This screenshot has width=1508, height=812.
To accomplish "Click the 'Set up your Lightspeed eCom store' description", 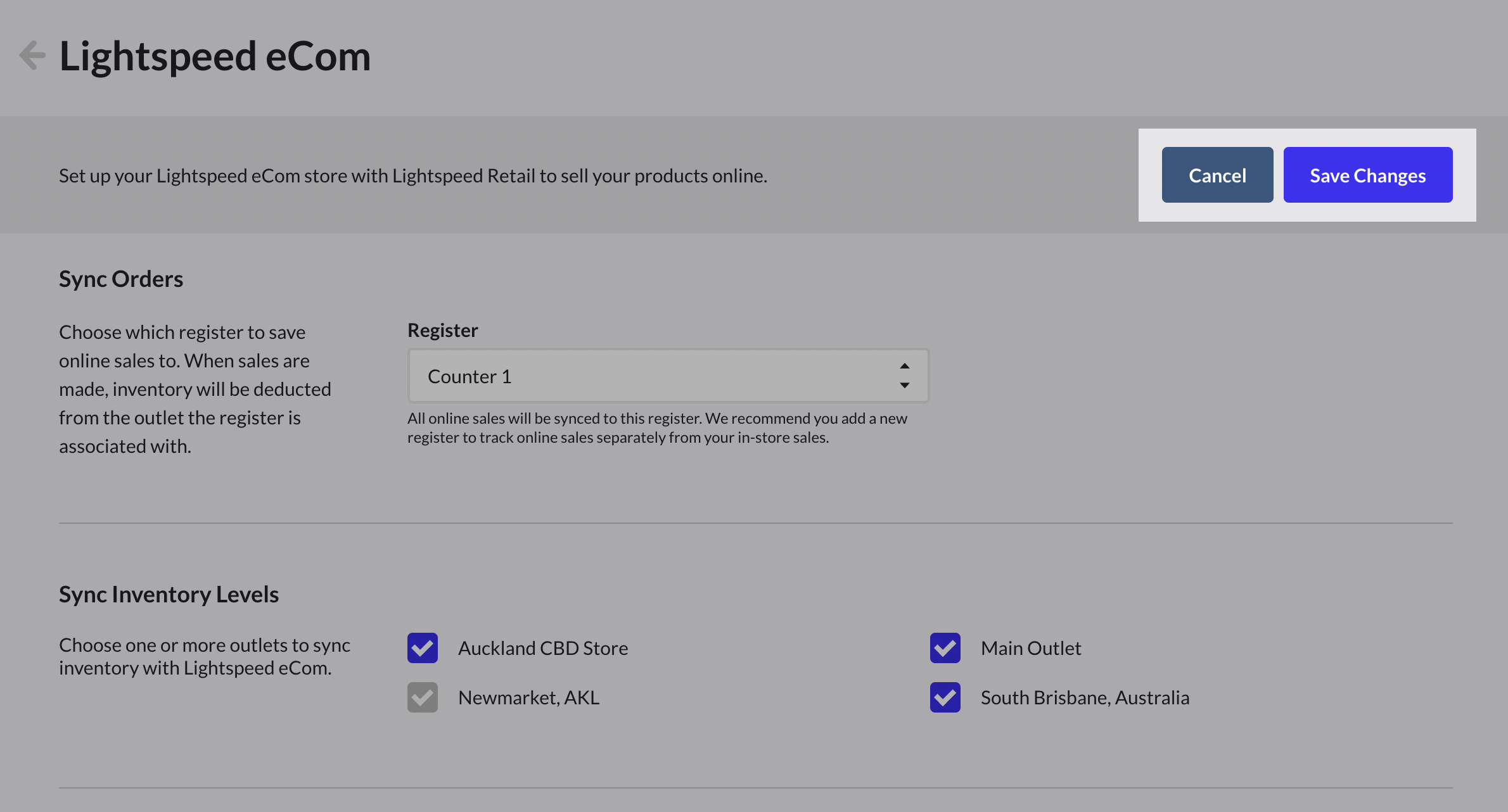I will 413,175.
